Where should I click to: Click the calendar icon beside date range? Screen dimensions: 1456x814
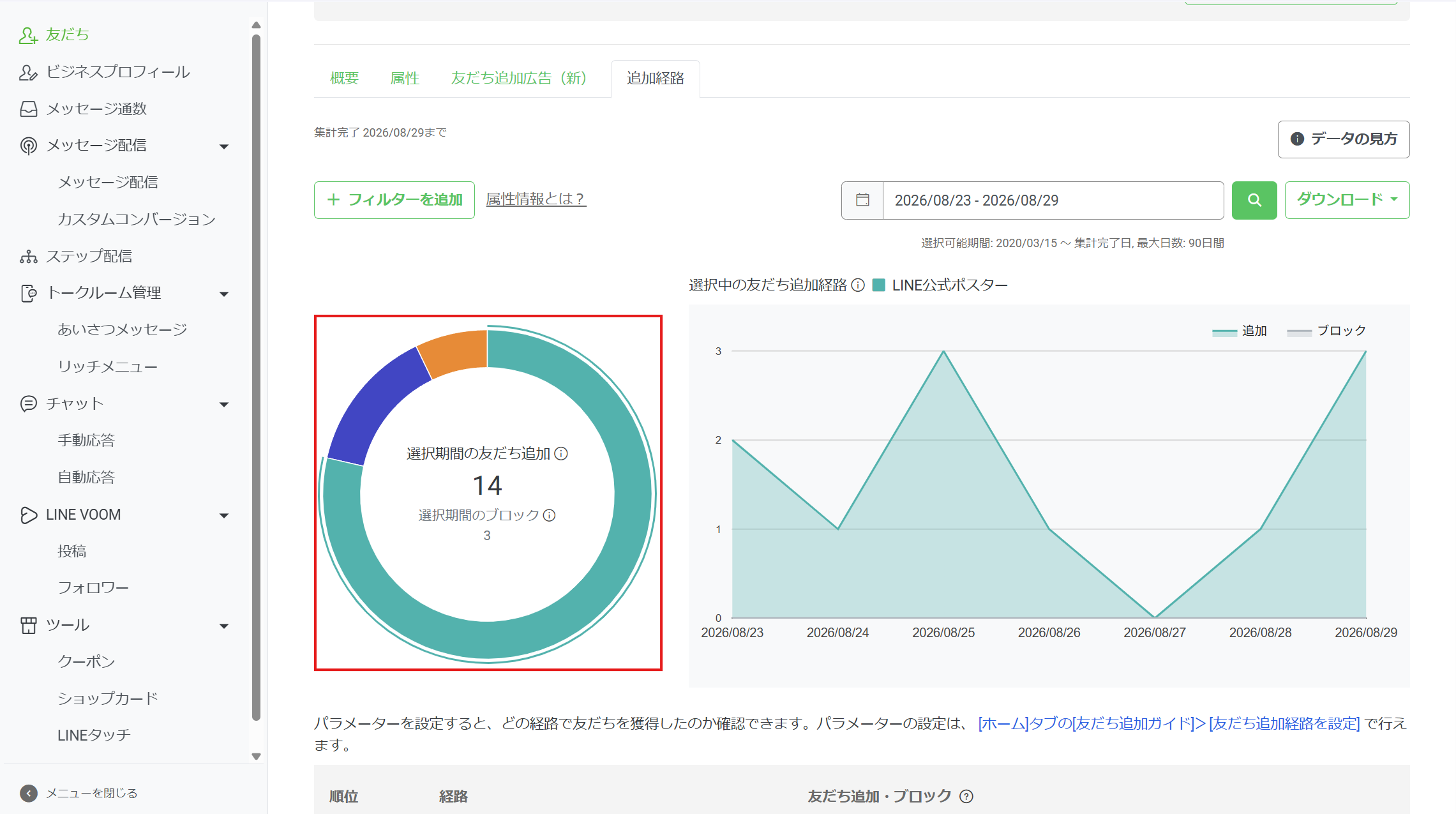click(862, 200)
